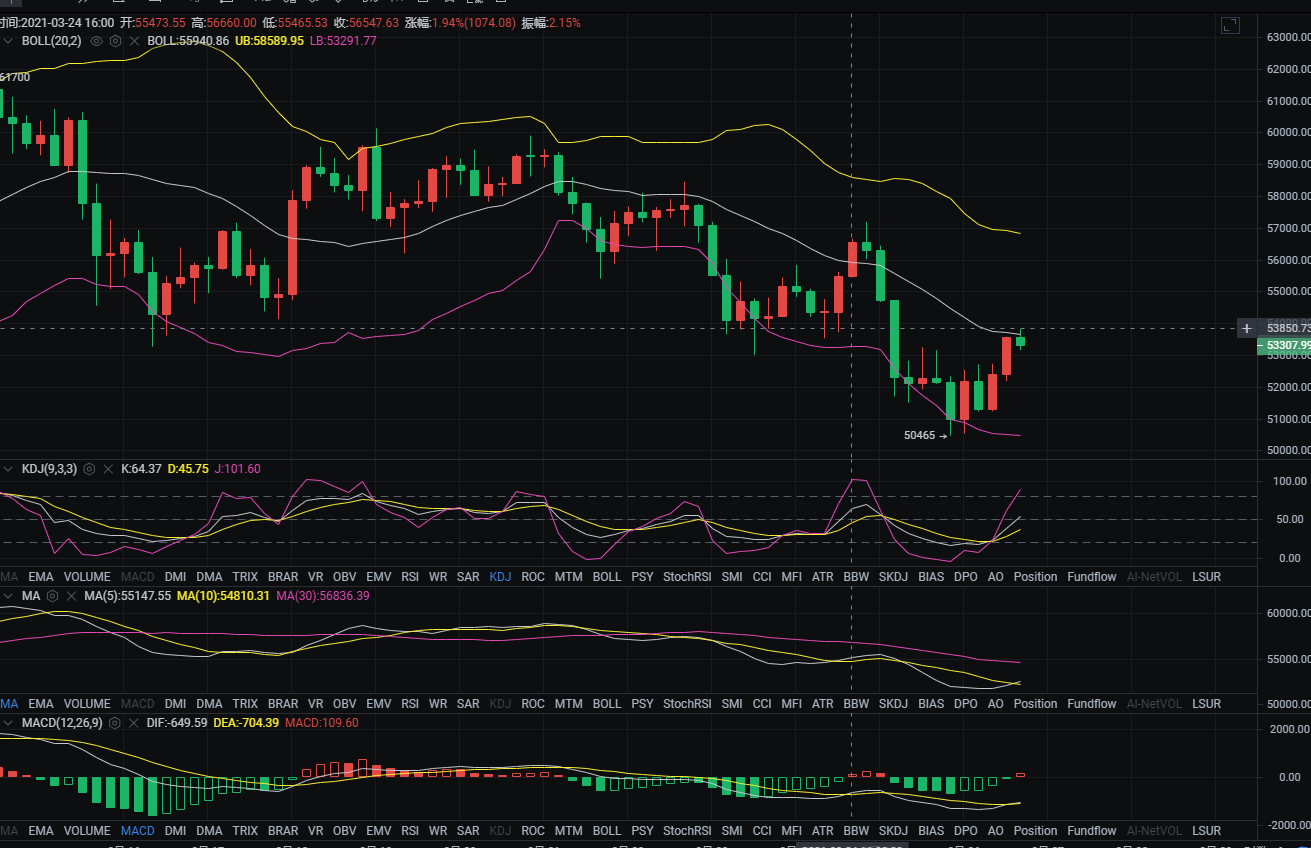Collapse the MACD panel chevron
The image size is (1311, 848).
[x=8, y=723]
